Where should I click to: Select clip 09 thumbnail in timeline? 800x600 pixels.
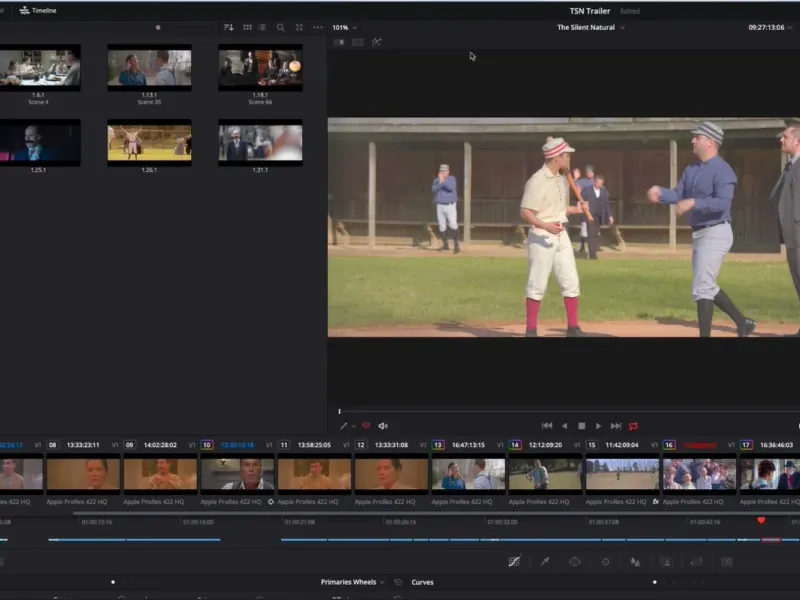tap(160, 474)
